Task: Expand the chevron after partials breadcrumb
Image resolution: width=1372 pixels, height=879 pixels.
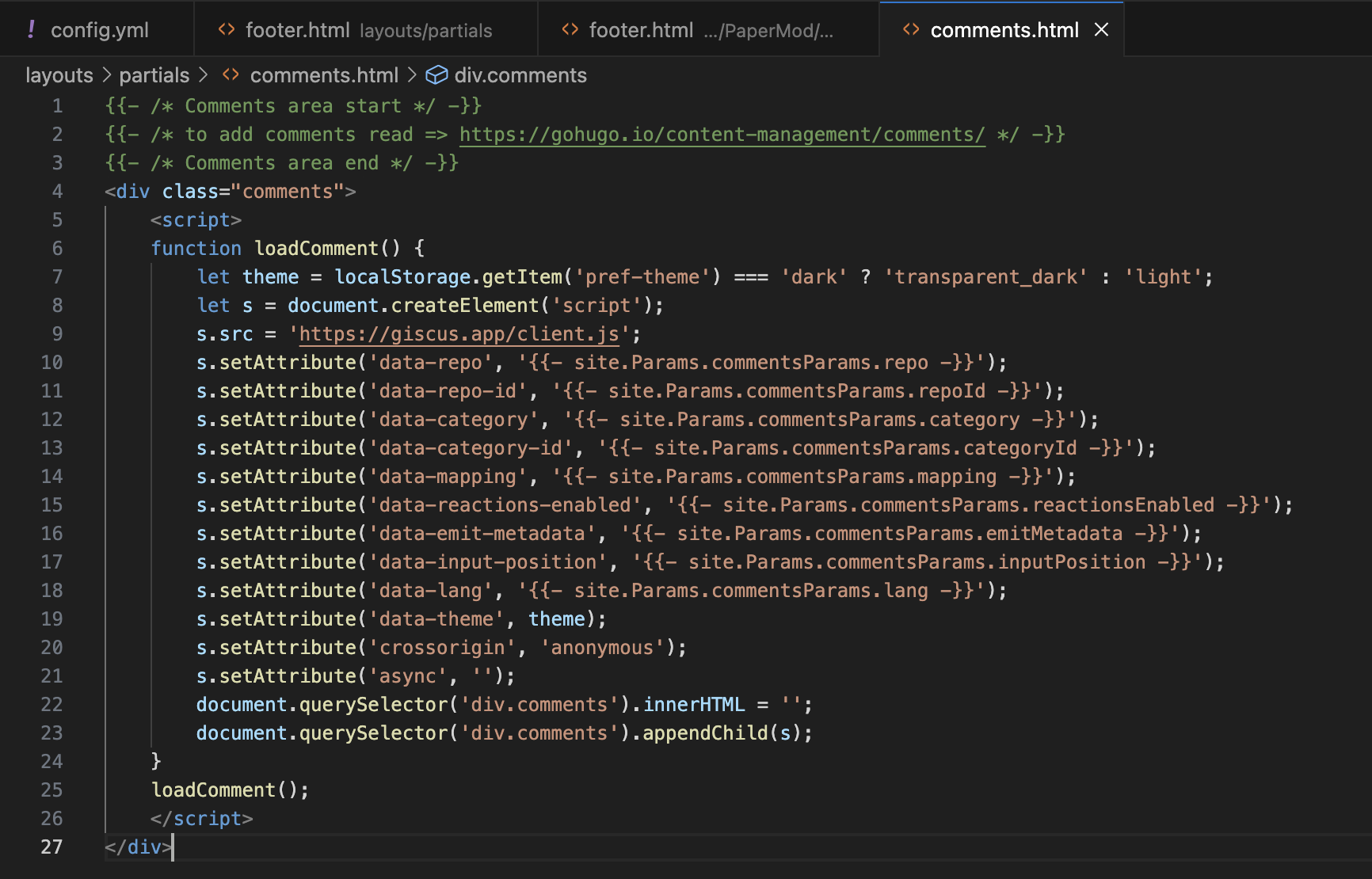Action: point(203,75)
